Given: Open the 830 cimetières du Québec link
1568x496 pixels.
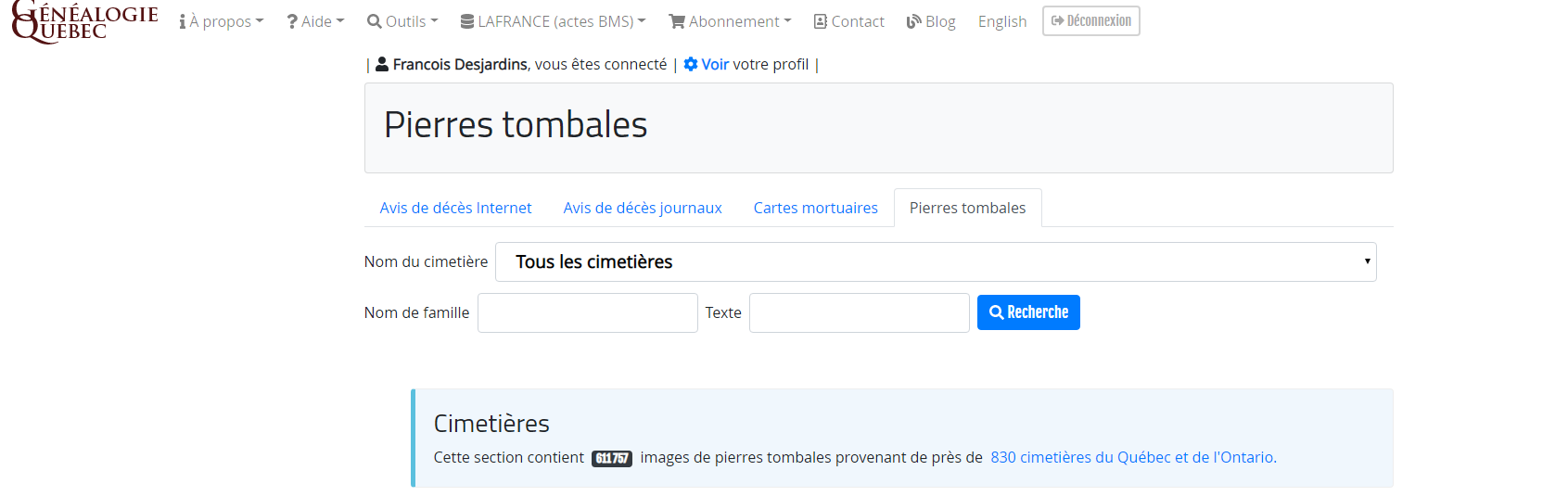Looking at the screenshot, I should pyautogui.click(x=1132, y=457).
